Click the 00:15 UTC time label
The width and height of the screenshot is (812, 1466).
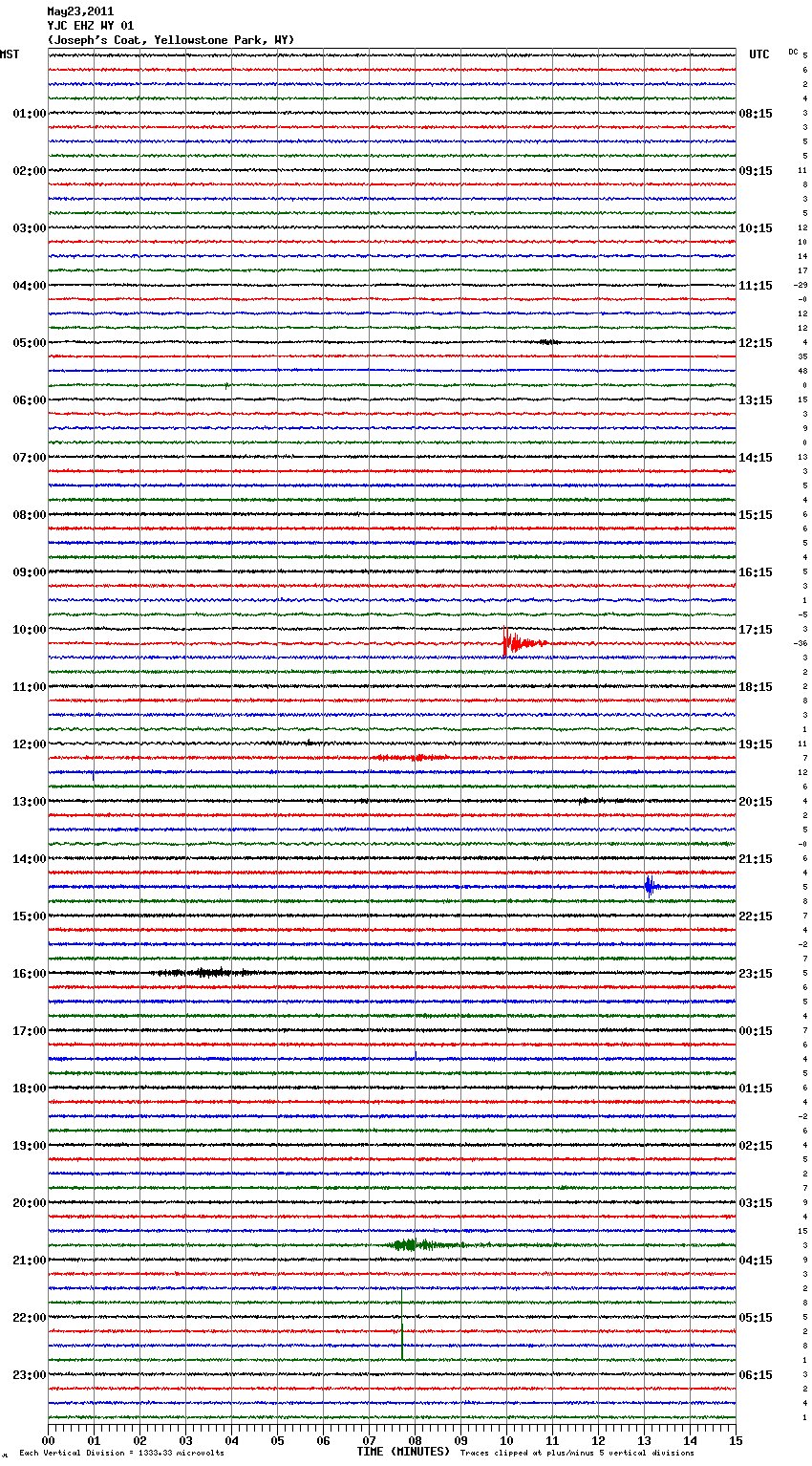tap(756, 1031)
